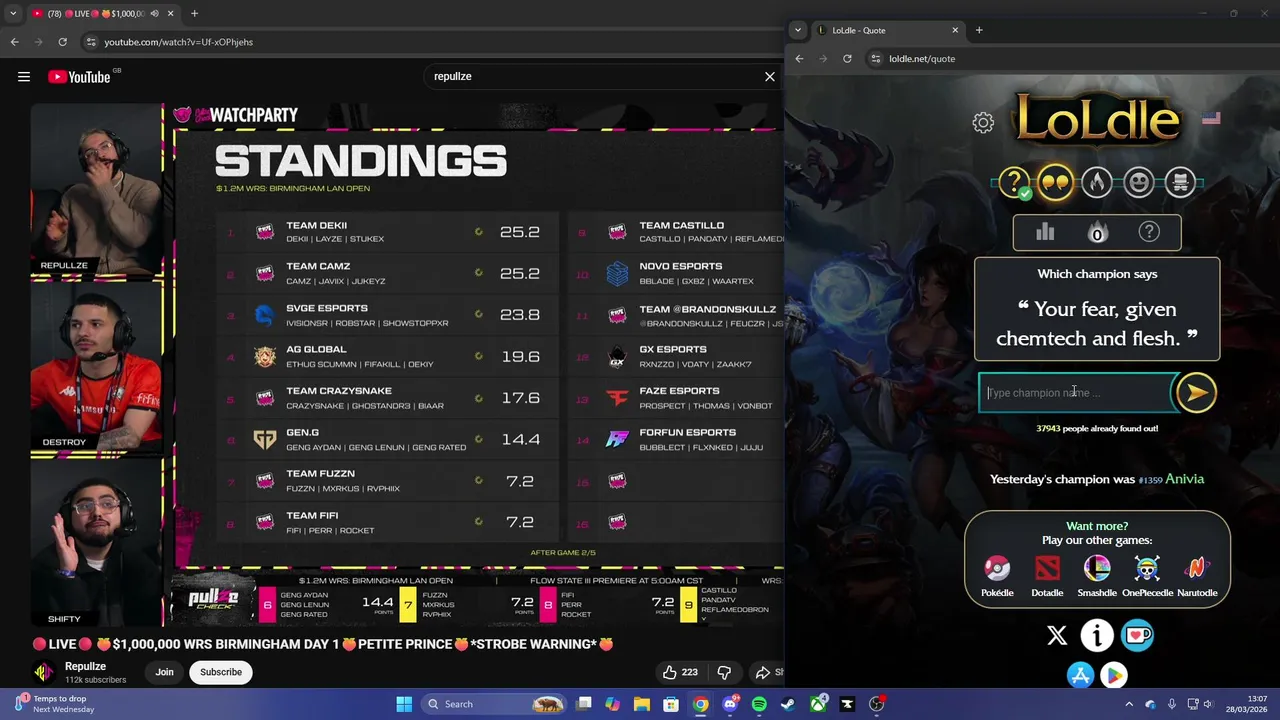Open File Explorer from the taskbar
Viewport: 1280px width, 720px height.
(x=642, y=704)
